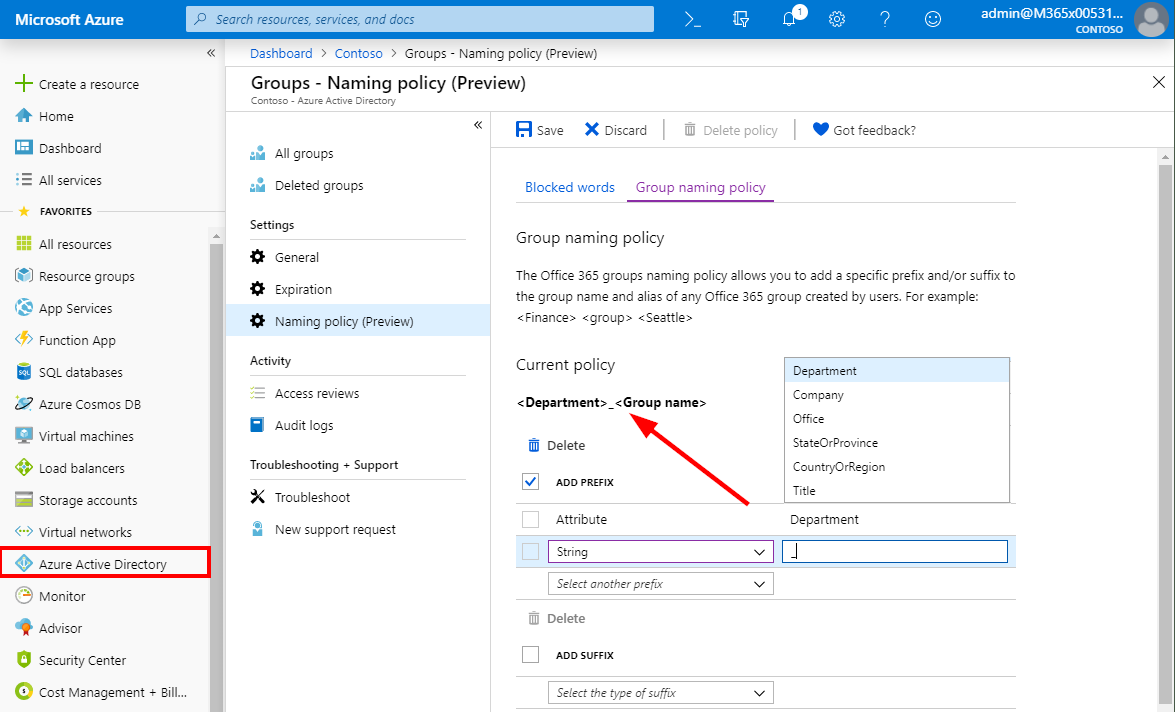
Task: Open portal settings gear icon
Action: click(837, 19)
